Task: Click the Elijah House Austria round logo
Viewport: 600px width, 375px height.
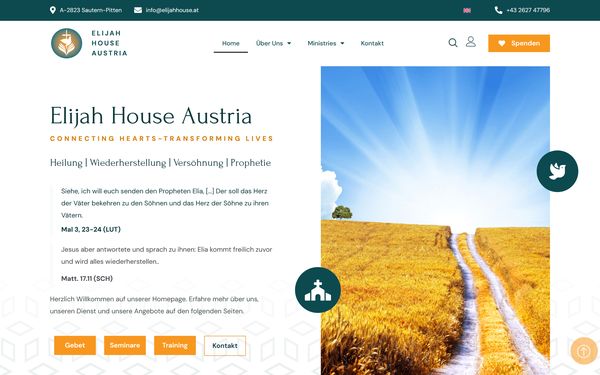Action: 67,43
